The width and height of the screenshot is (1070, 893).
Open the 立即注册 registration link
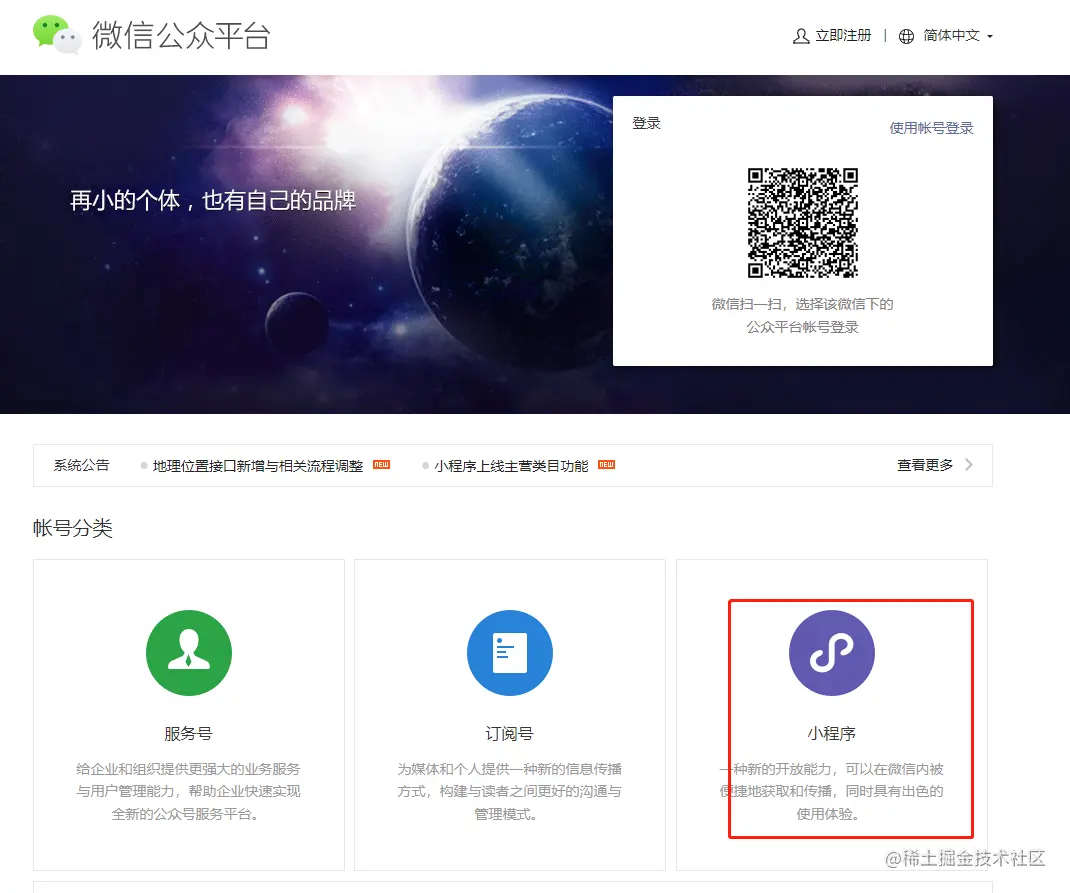click(x=843, y=35)
